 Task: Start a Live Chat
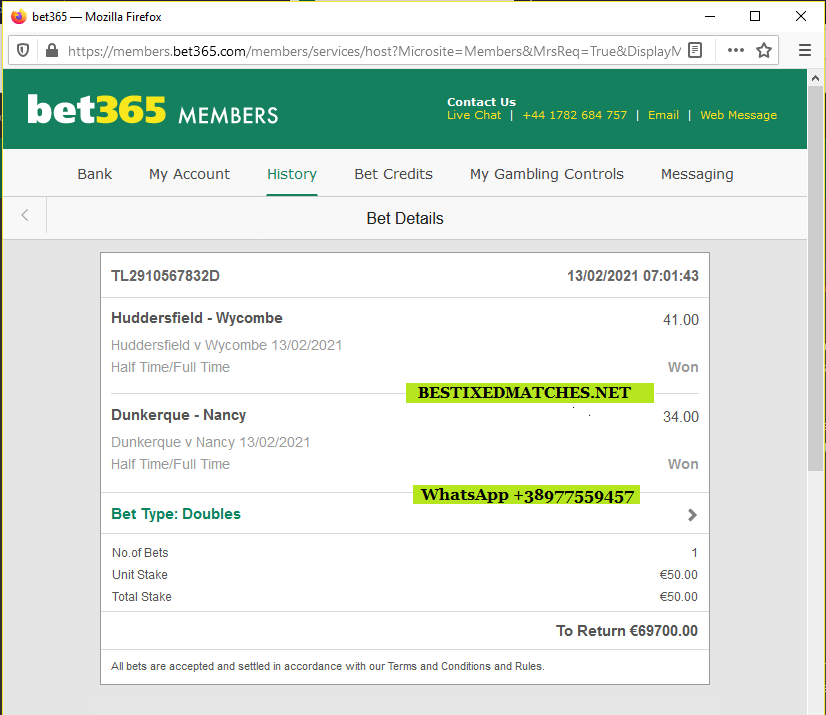click(474, 115)
